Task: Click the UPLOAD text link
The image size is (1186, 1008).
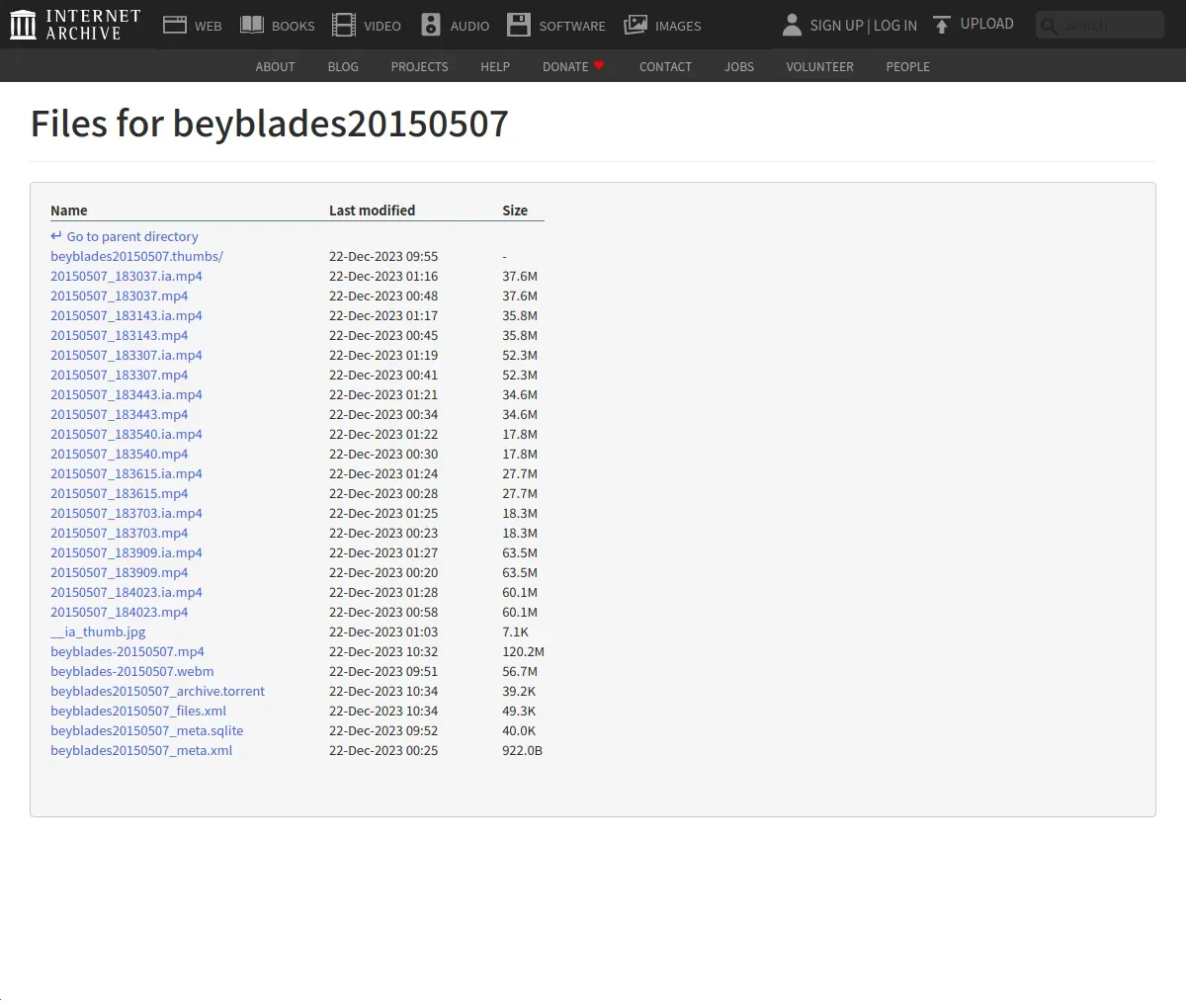Action: tap(987, 24)
